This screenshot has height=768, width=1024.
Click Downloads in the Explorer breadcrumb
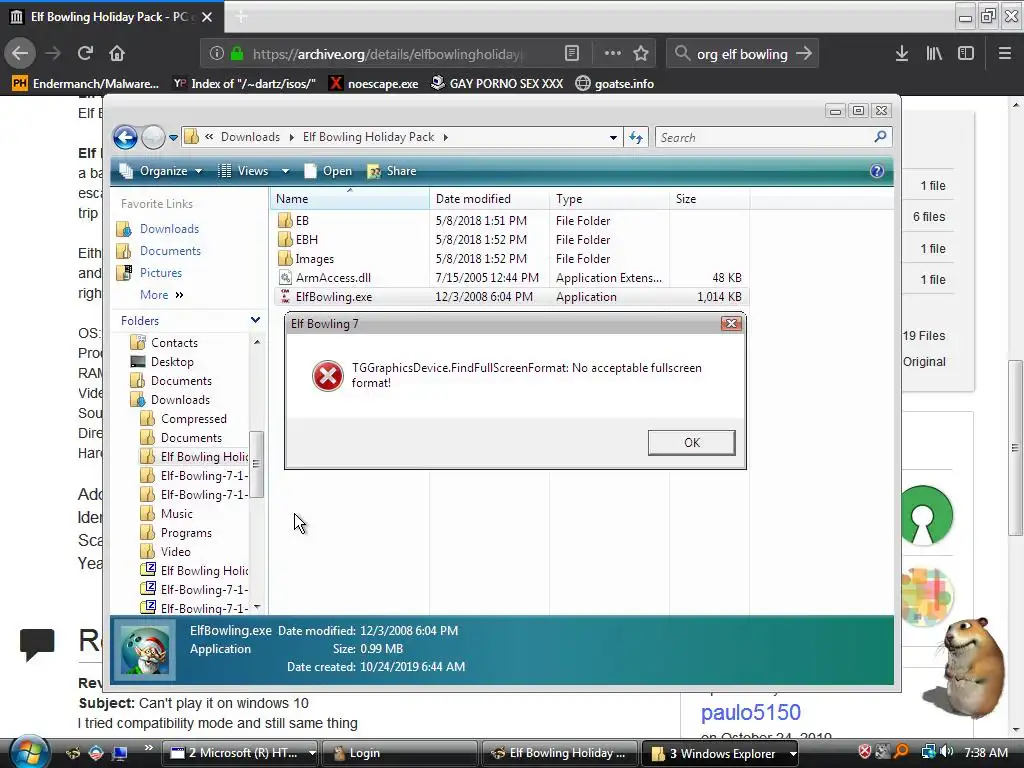point(250,137)
